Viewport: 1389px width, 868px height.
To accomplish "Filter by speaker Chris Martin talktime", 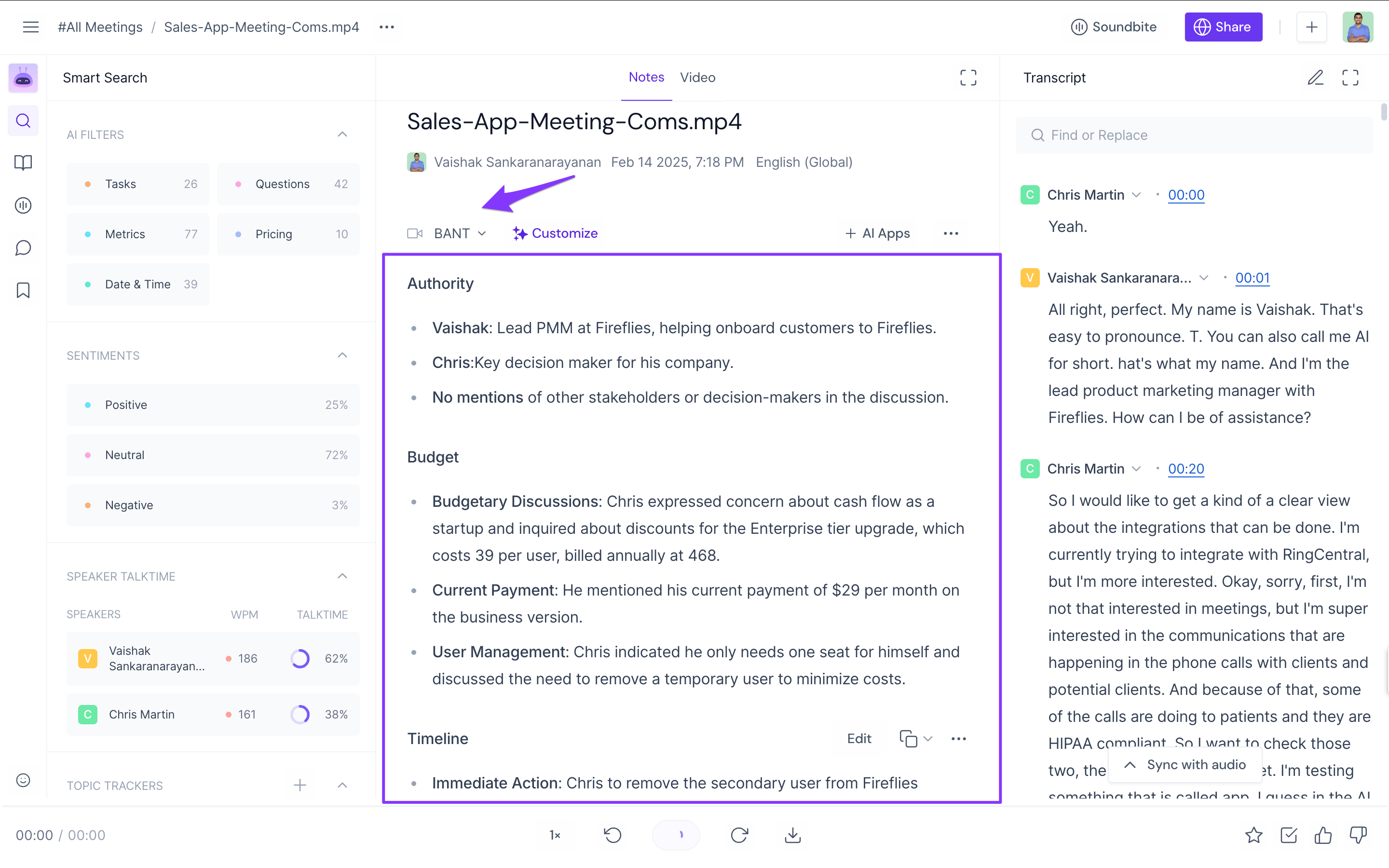I will coord(213,715).
